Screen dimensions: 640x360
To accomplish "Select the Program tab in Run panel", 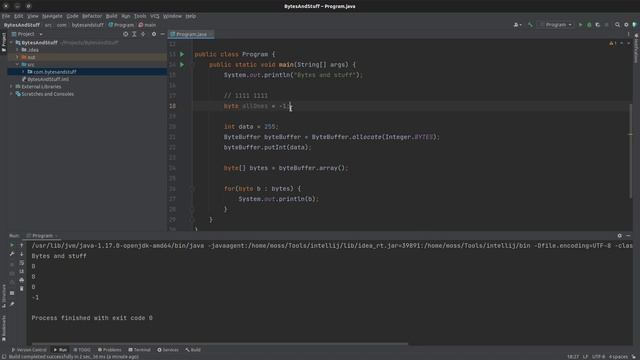I will pos(42,236).
